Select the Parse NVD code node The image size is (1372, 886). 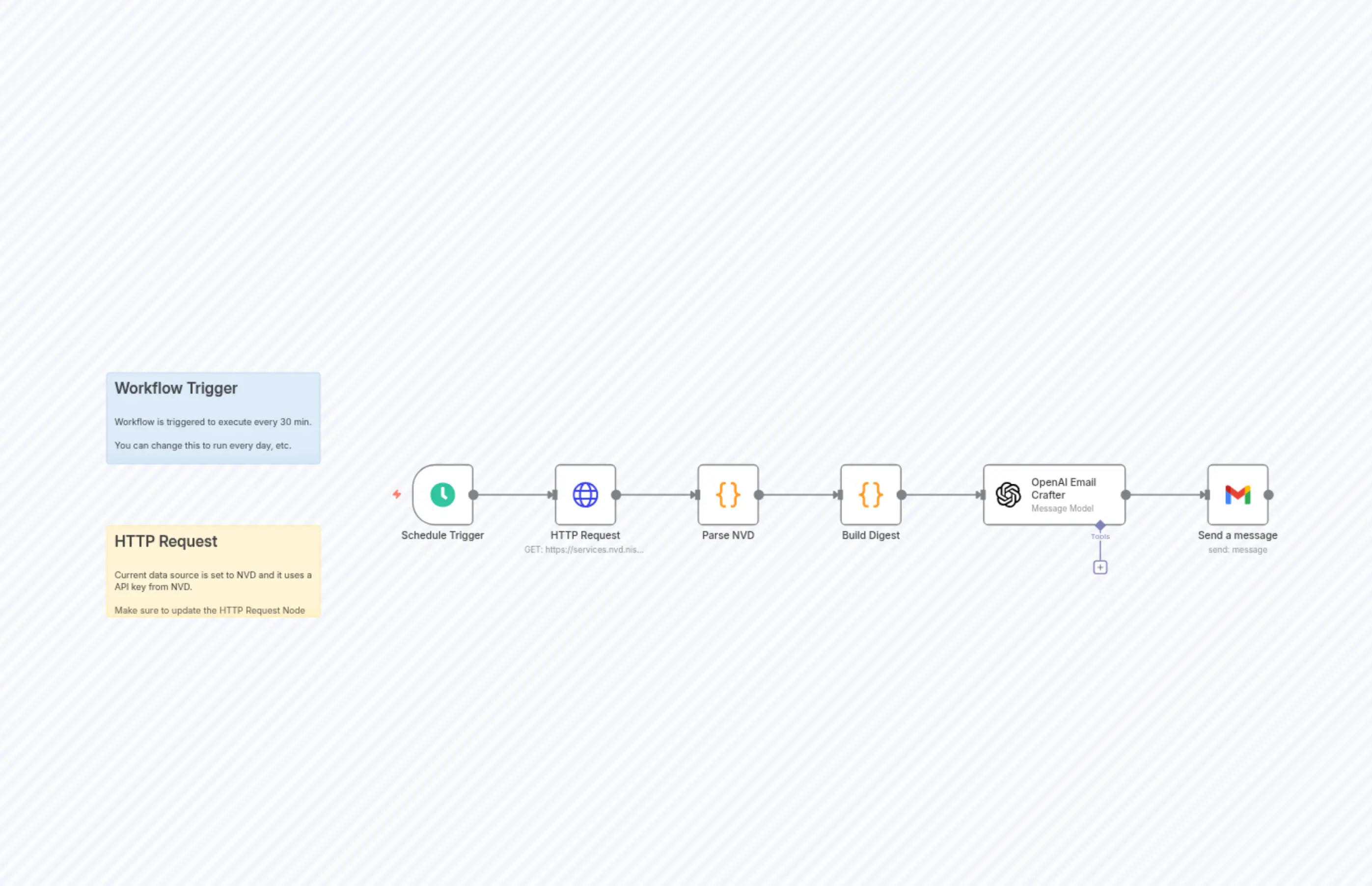(727, 494)
